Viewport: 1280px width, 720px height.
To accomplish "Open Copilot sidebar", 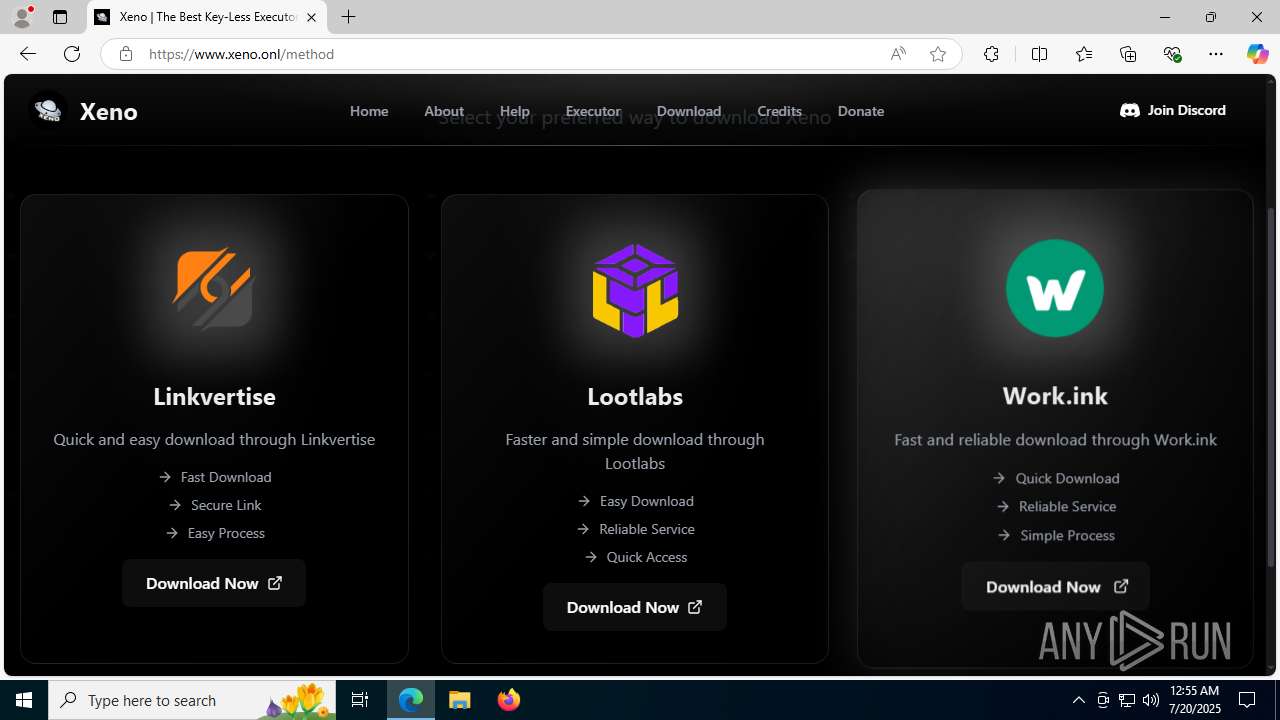I will point(1257,54).
